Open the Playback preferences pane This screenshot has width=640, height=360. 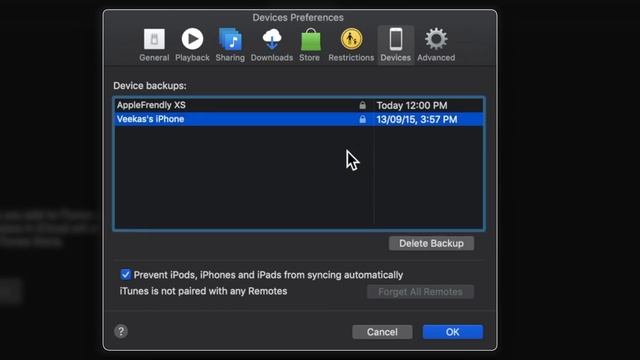coord(192,45)
